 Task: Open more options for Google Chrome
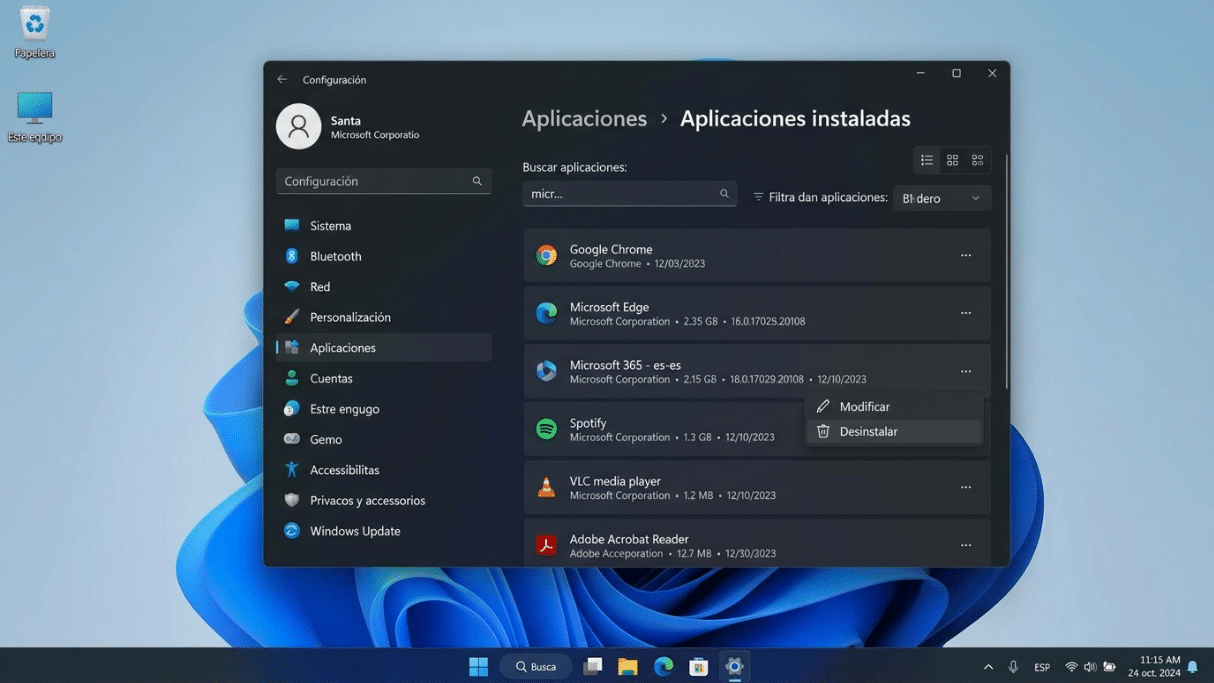[966, 255]
